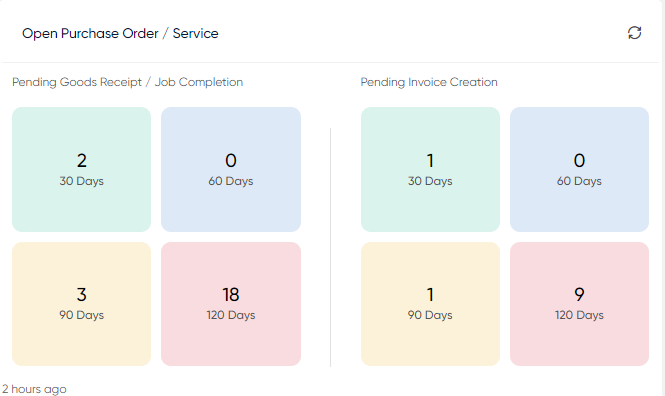Viewport: 665px width, 396px height.
Task: Open the 90 Days tile under Pending Invoice Creation
Action: [x=430, y=304]
